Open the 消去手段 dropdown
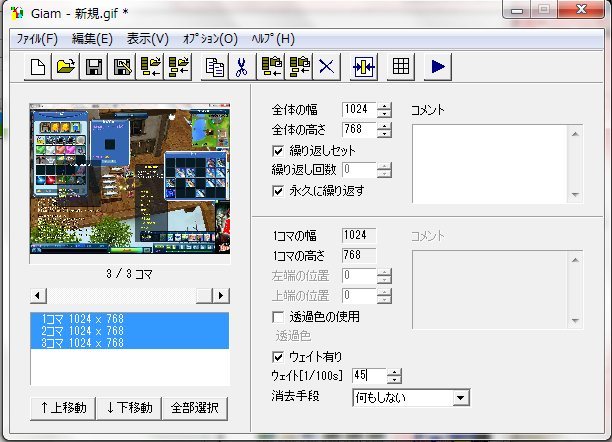This screenshot has height=442, width=612. tap(461, 398)
